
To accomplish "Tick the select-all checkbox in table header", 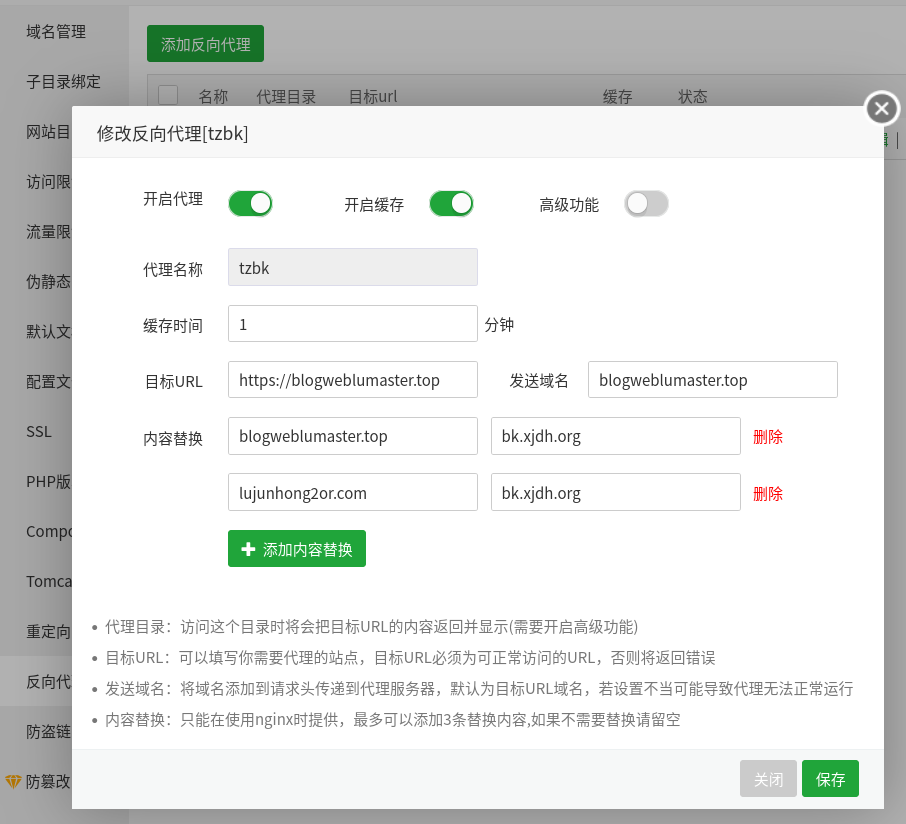I will pos(168,96).
